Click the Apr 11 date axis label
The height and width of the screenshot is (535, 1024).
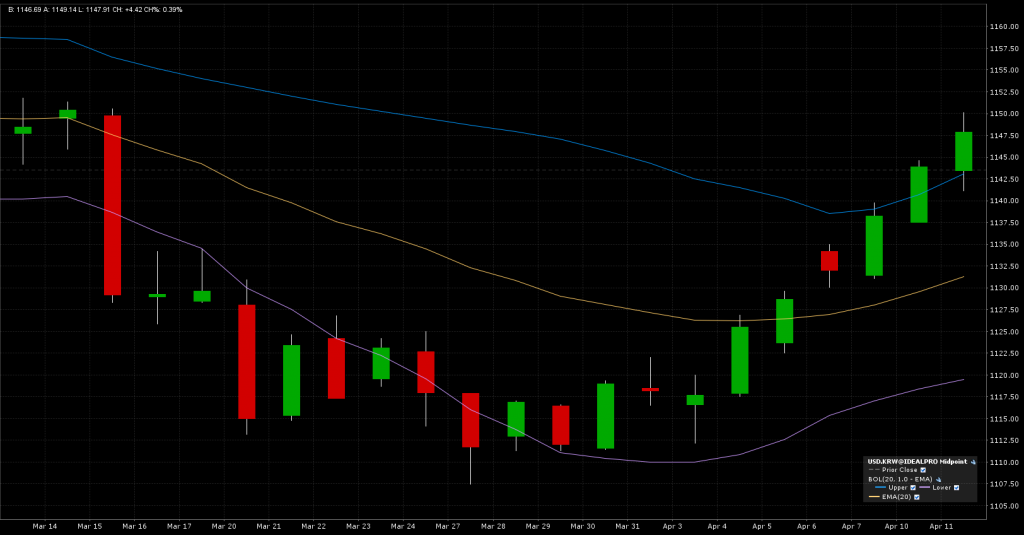(941, 527)
